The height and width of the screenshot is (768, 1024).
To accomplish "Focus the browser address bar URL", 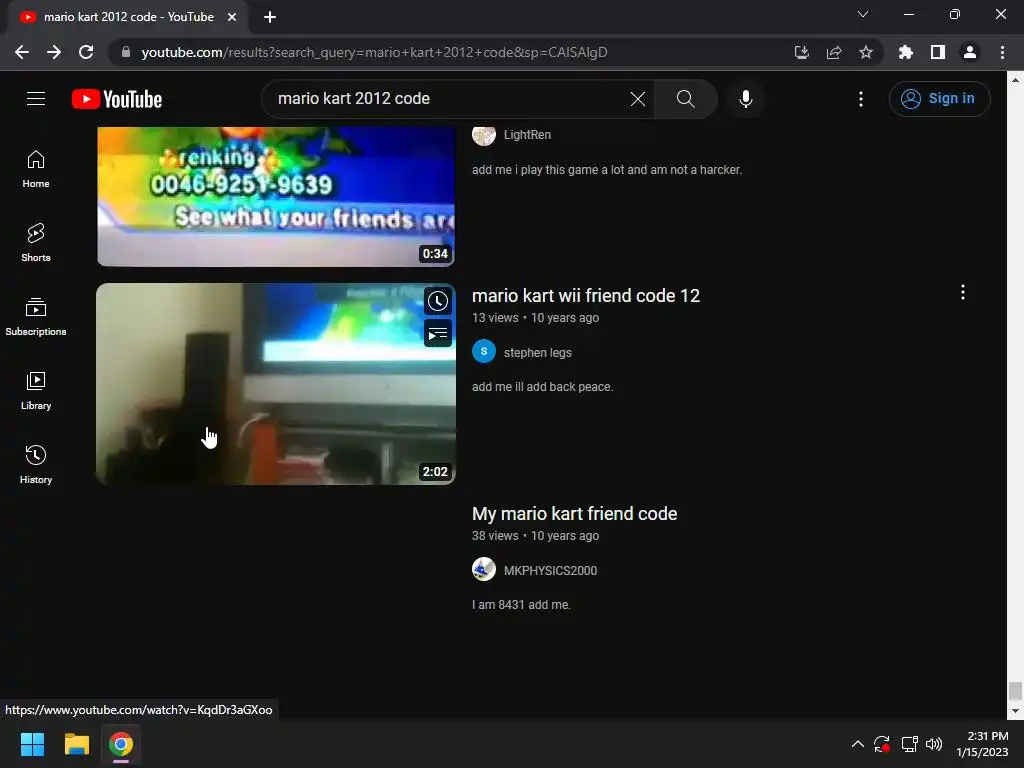I will coord(374,52).
